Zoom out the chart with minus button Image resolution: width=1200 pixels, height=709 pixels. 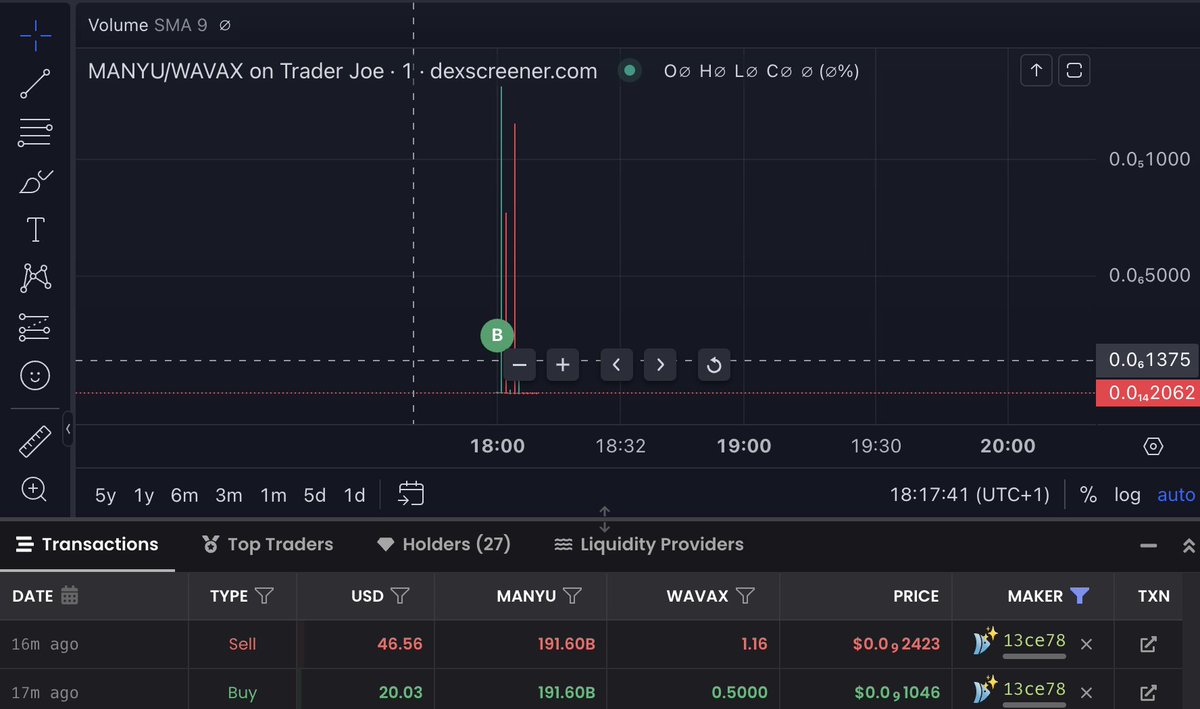click(x=519, y=365)
